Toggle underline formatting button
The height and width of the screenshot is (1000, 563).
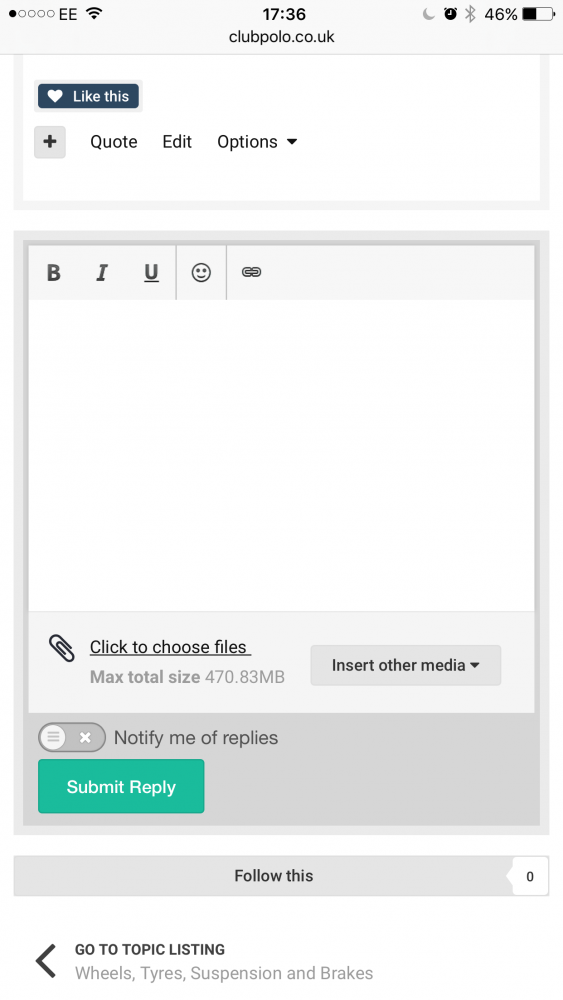(x=151, y=272)
